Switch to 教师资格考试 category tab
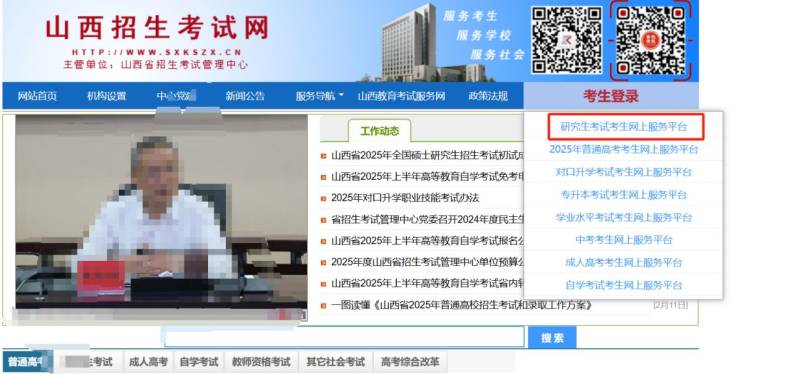 [x=261, y=362]
